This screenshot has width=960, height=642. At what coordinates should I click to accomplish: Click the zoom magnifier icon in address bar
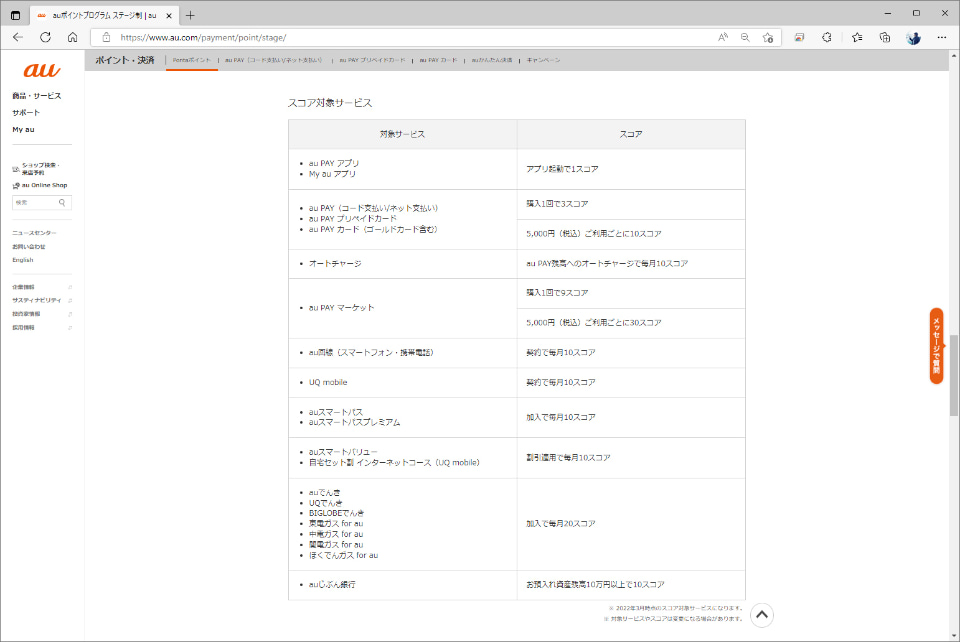point(745,37)
